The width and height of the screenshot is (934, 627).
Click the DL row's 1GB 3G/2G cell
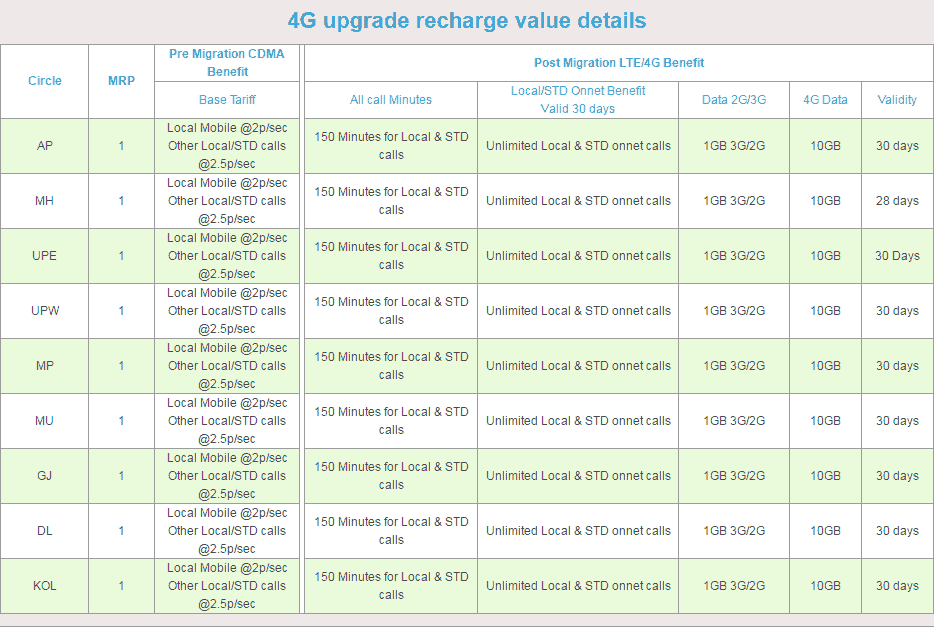tap(734, 531)
